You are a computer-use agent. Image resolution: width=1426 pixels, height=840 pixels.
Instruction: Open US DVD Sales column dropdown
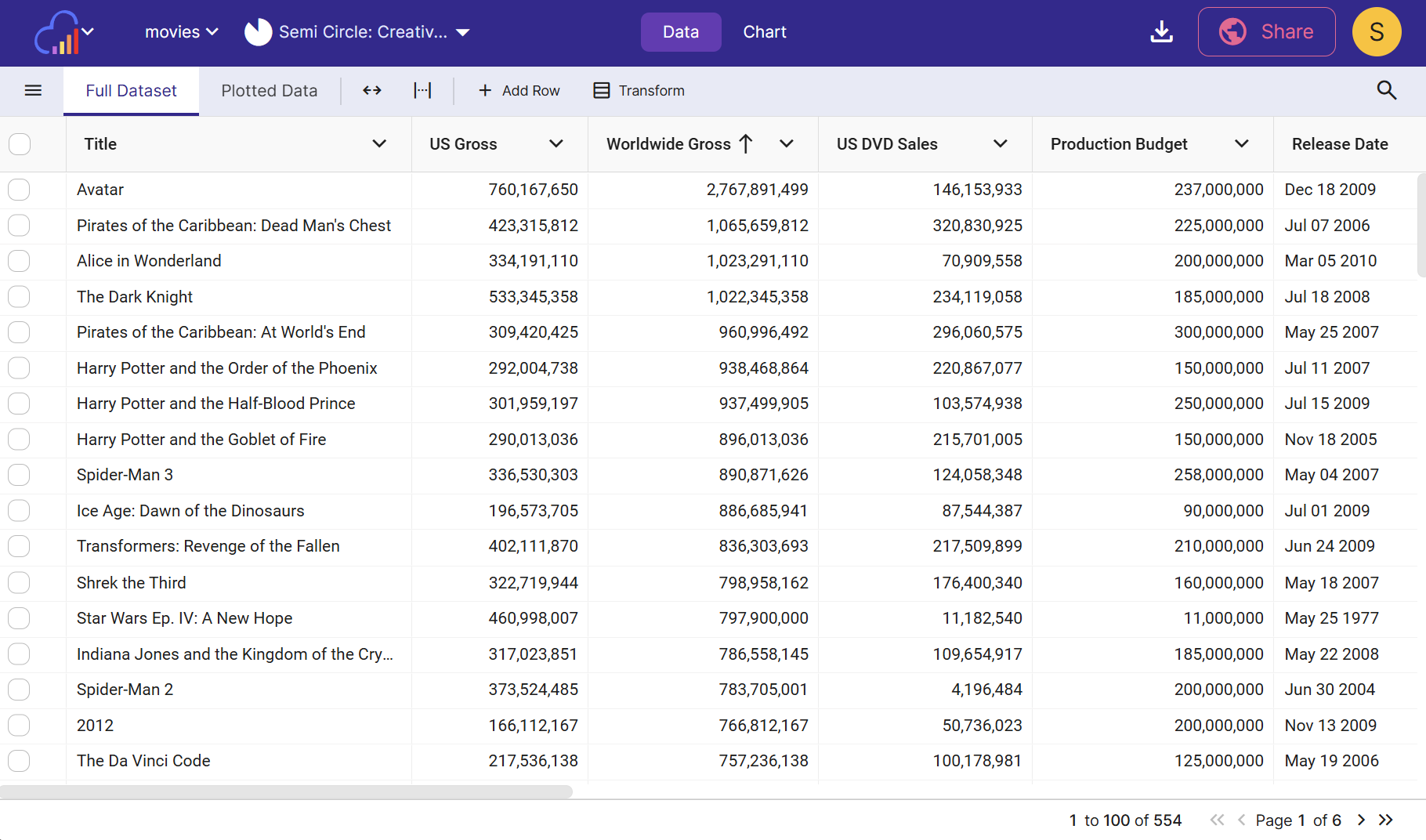point(1000,144)
